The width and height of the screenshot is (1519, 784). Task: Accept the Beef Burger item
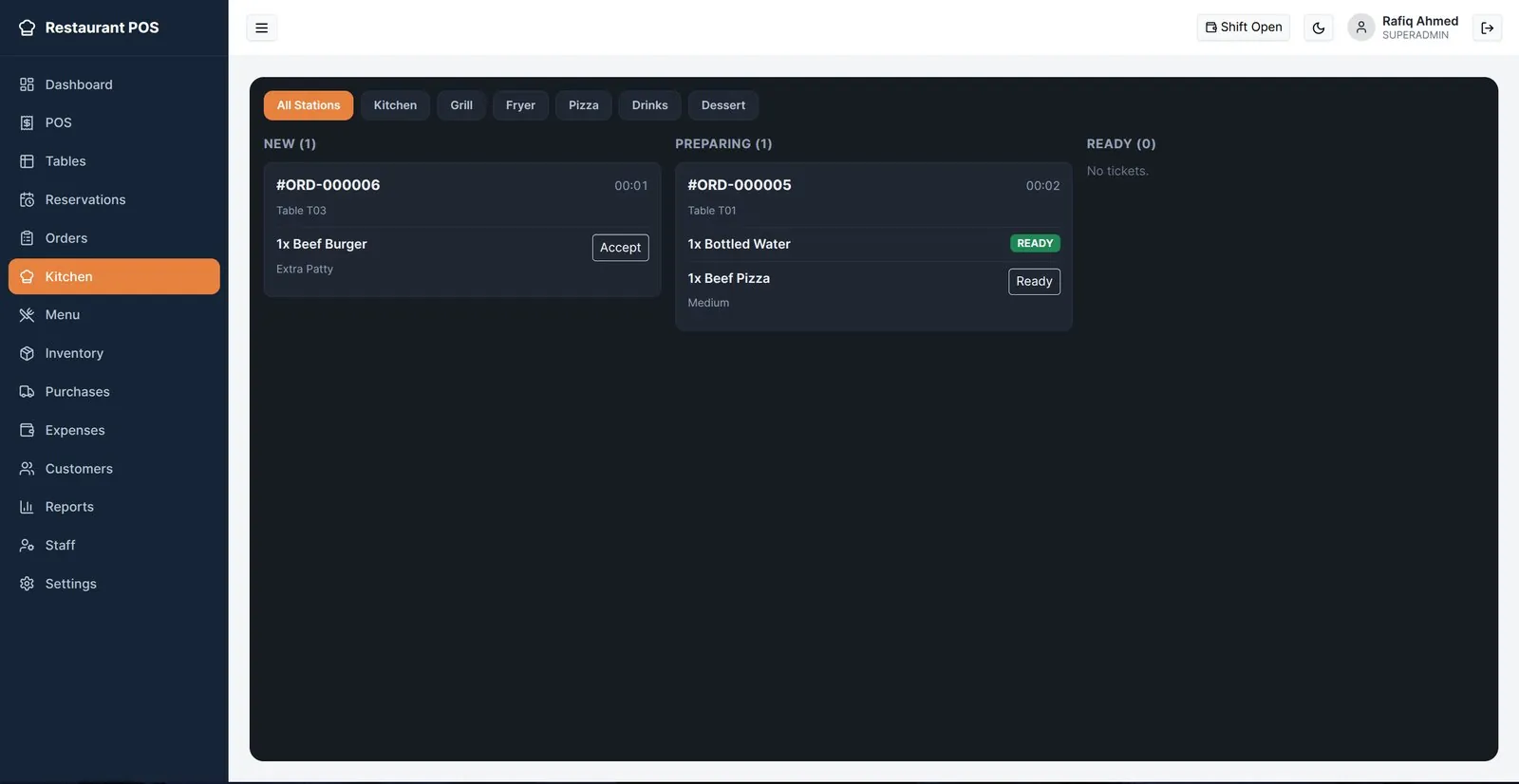621,248
